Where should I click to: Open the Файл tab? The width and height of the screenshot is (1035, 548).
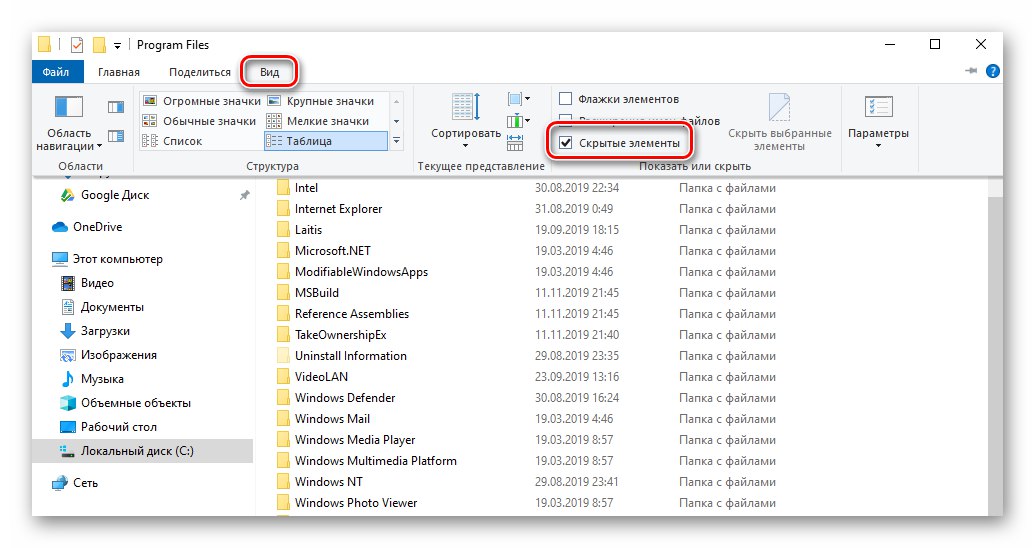tap(57, 72)
